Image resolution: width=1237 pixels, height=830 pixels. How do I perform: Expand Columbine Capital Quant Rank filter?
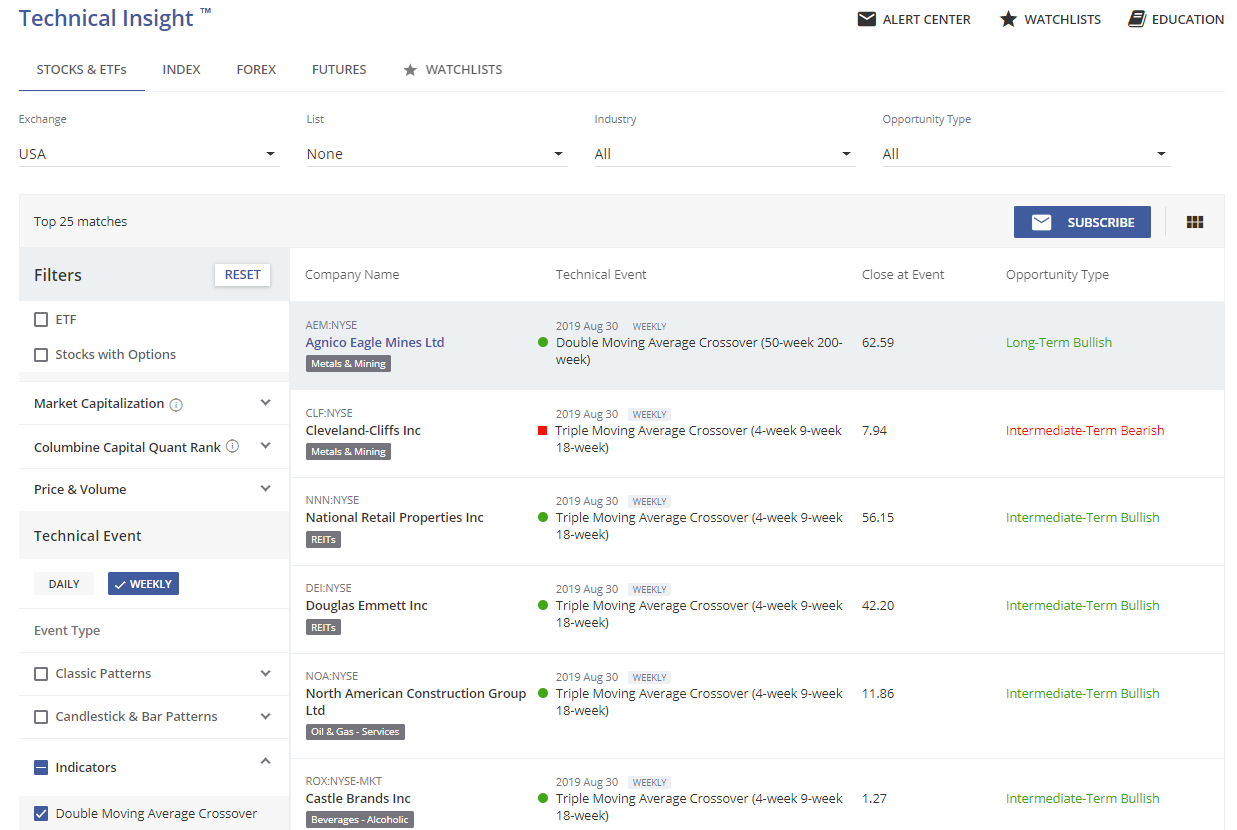coord(265,446)
